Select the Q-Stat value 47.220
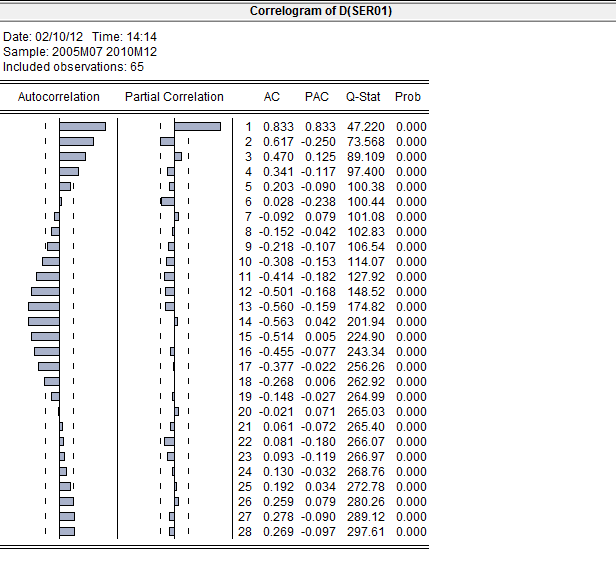 [x=365, y=127]
